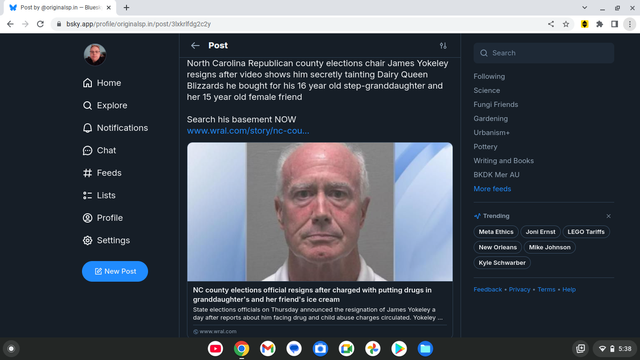Open Play Store from the shelf
This screenshot has width=640, height=360.
click(399, 349)
